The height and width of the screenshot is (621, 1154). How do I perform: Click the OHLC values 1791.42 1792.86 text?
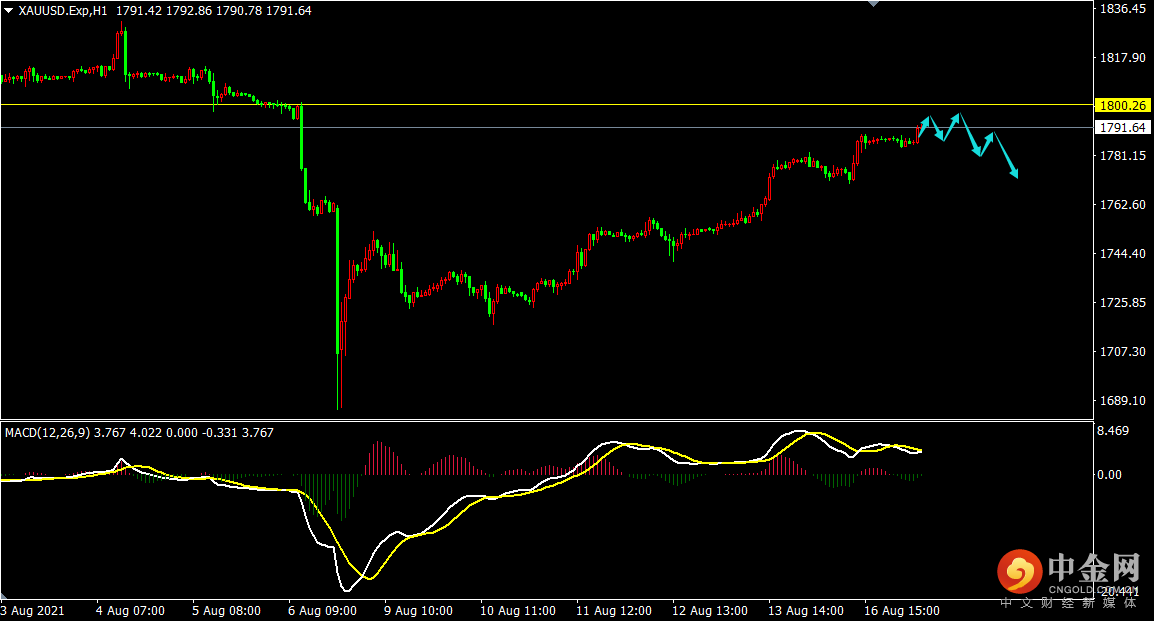163,11
